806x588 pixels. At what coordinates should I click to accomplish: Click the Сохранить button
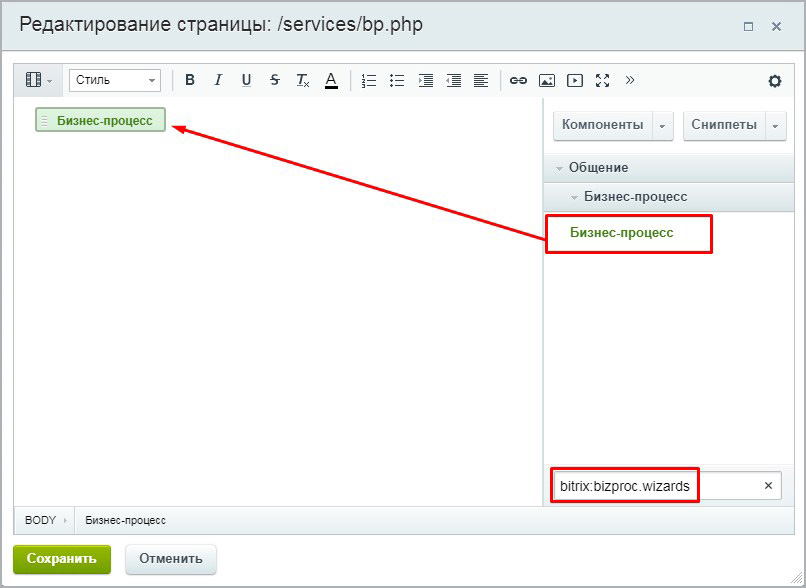click(62, 559)
